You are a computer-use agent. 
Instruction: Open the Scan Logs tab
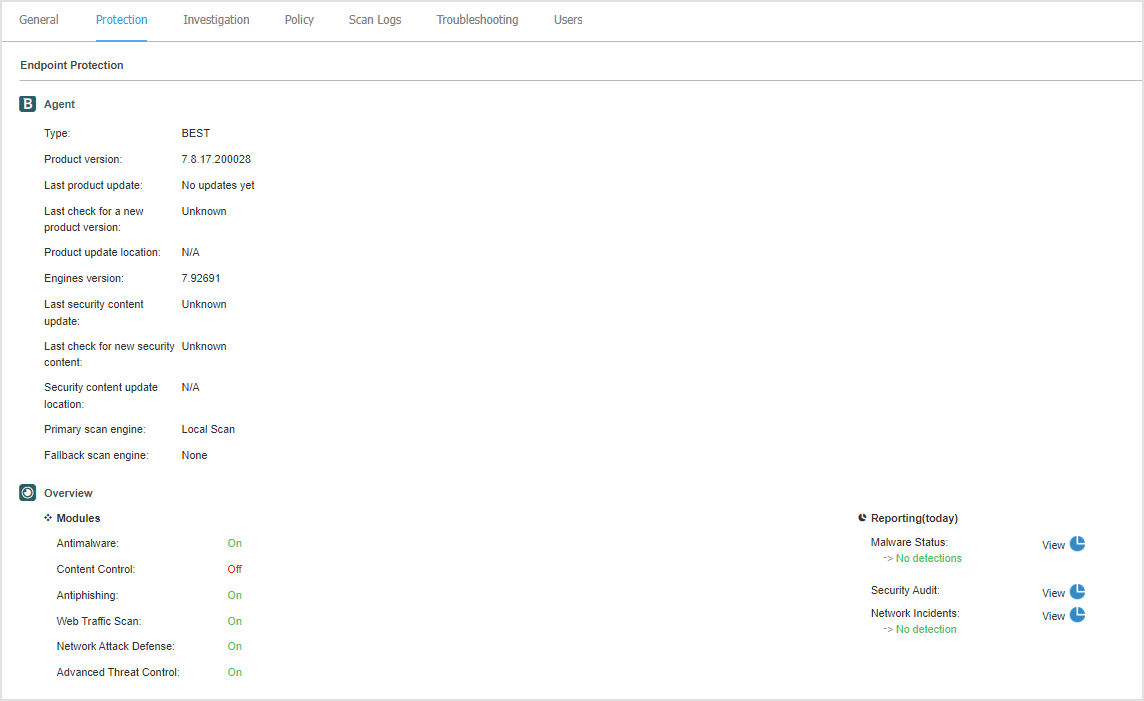tap(374, 19)
